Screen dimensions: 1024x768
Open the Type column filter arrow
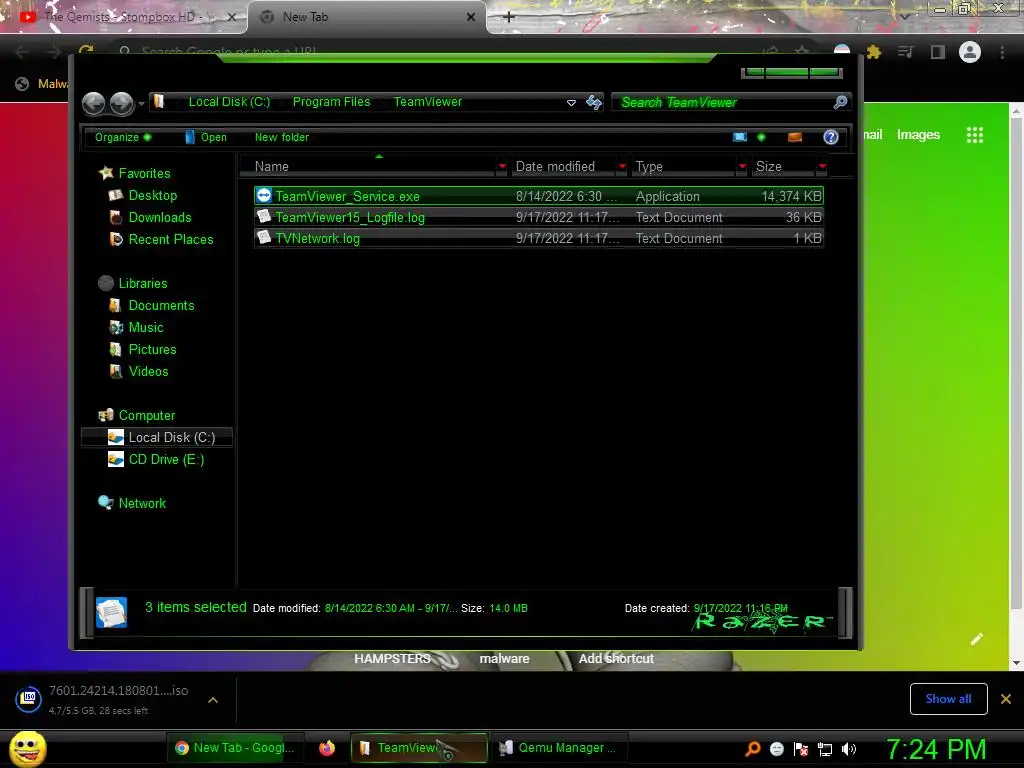[x=743, y=167]
